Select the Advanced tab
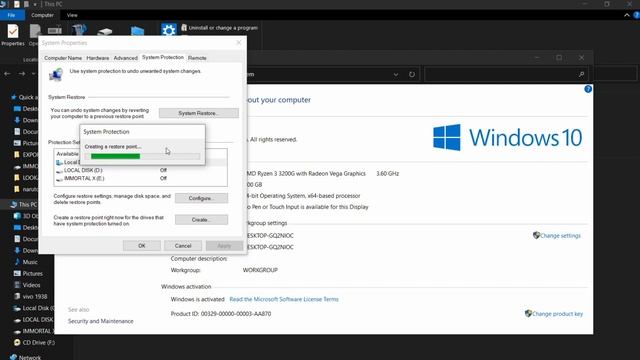 (x=125, y=58)
